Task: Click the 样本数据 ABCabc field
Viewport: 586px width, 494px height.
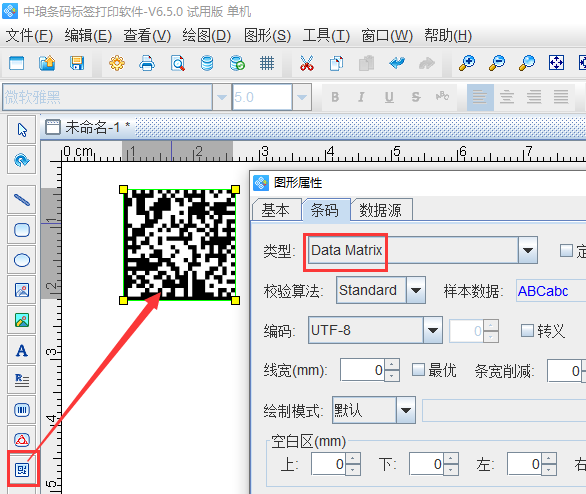Action: coord(551,291)
